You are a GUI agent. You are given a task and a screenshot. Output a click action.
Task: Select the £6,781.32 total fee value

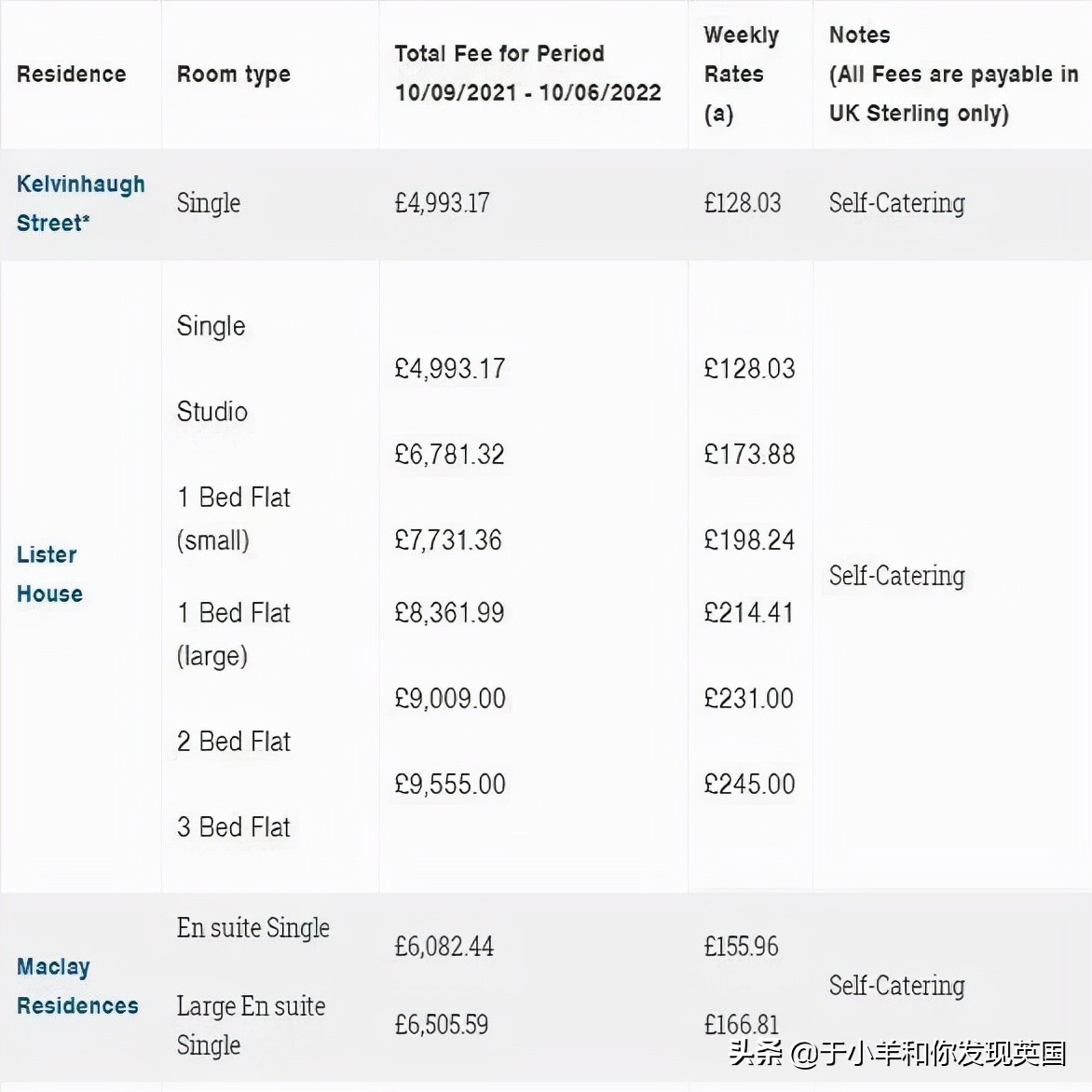[x=449, y=455]
